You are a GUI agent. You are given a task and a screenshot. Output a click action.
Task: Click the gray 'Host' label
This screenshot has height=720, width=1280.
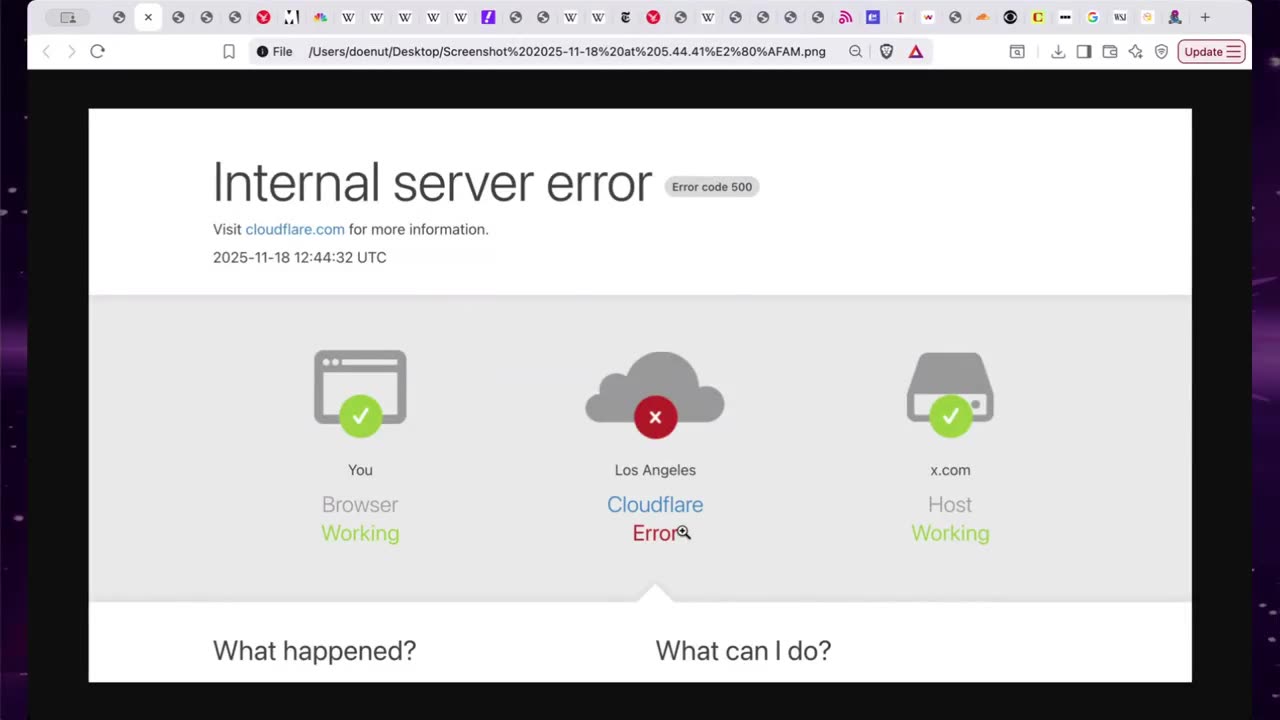click(950, 505)
